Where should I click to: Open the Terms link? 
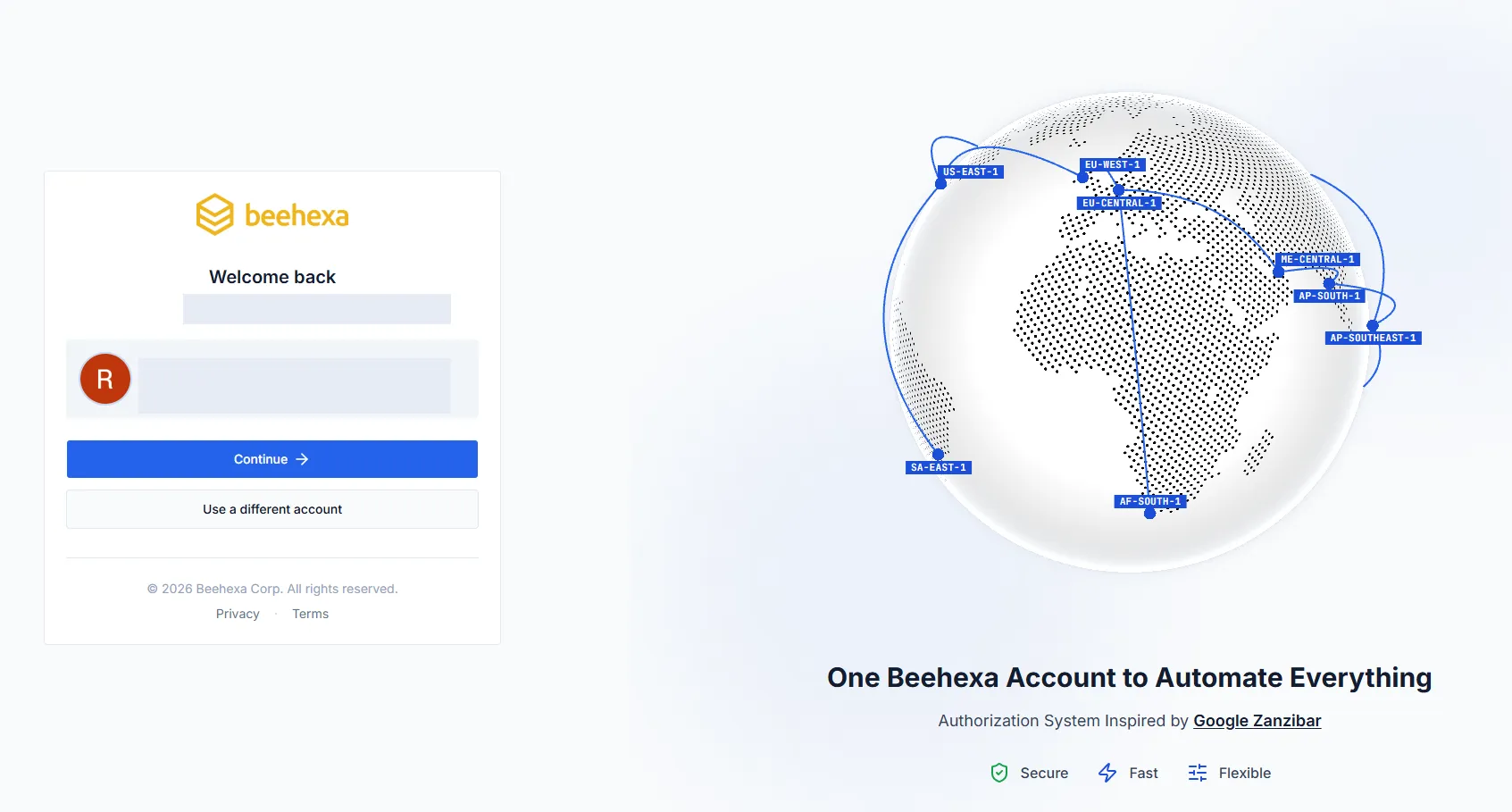pyautogui.click(x=311, y=614)
